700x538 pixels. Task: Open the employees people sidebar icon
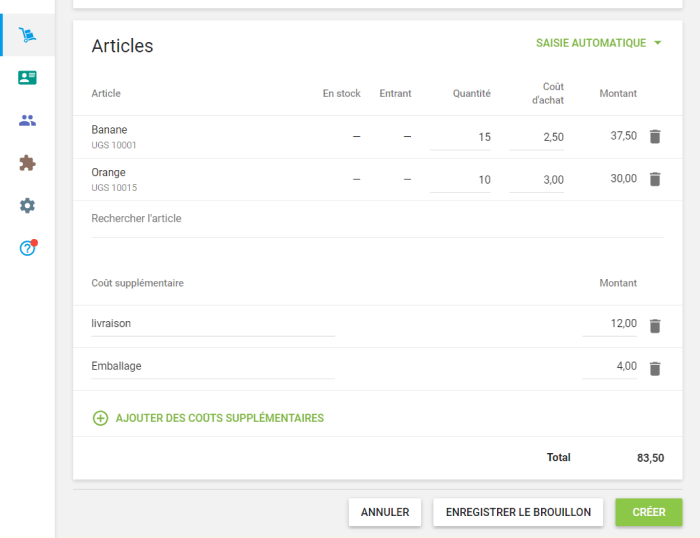click(27, 120)
